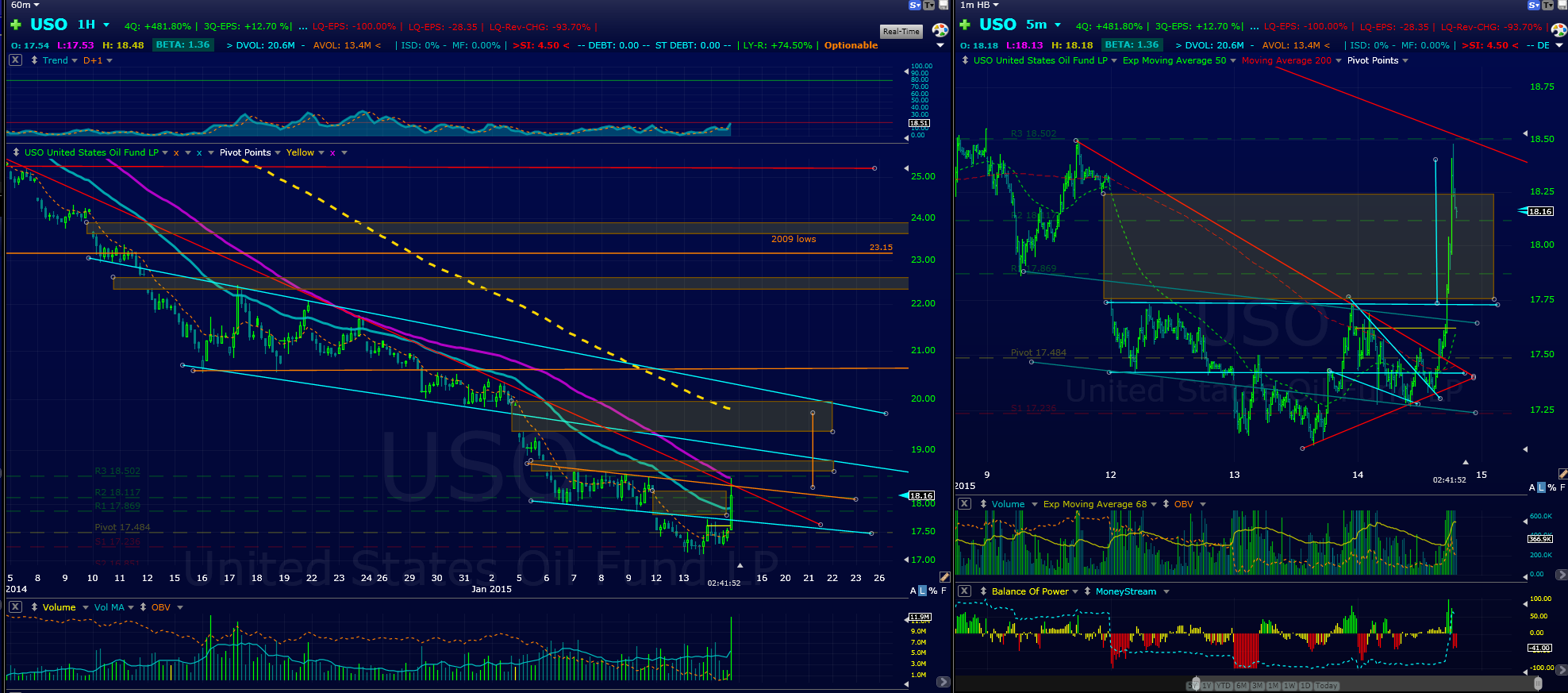Image resolution: width=1568 pixels, height=693 pixels.
Task: Open color palette in right chart
Action: (x=1559, y=31)
